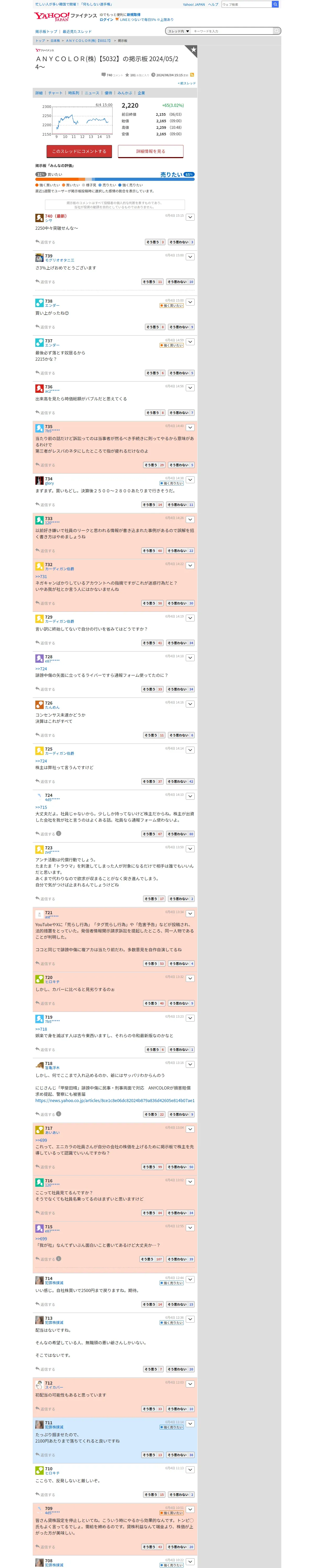Click the avatar of post 718 盲亀浮木
This screenshot has height=1568, width=314.
click(x=39, y=1065)
